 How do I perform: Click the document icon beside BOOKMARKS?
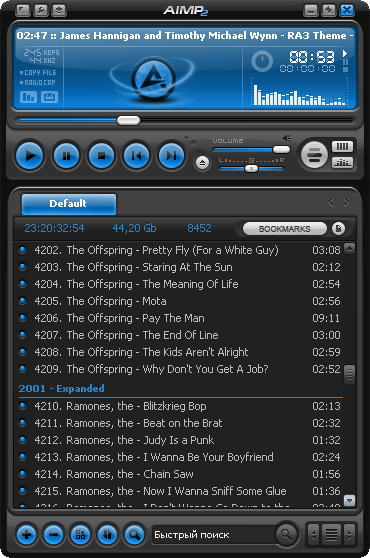(338, 228)
